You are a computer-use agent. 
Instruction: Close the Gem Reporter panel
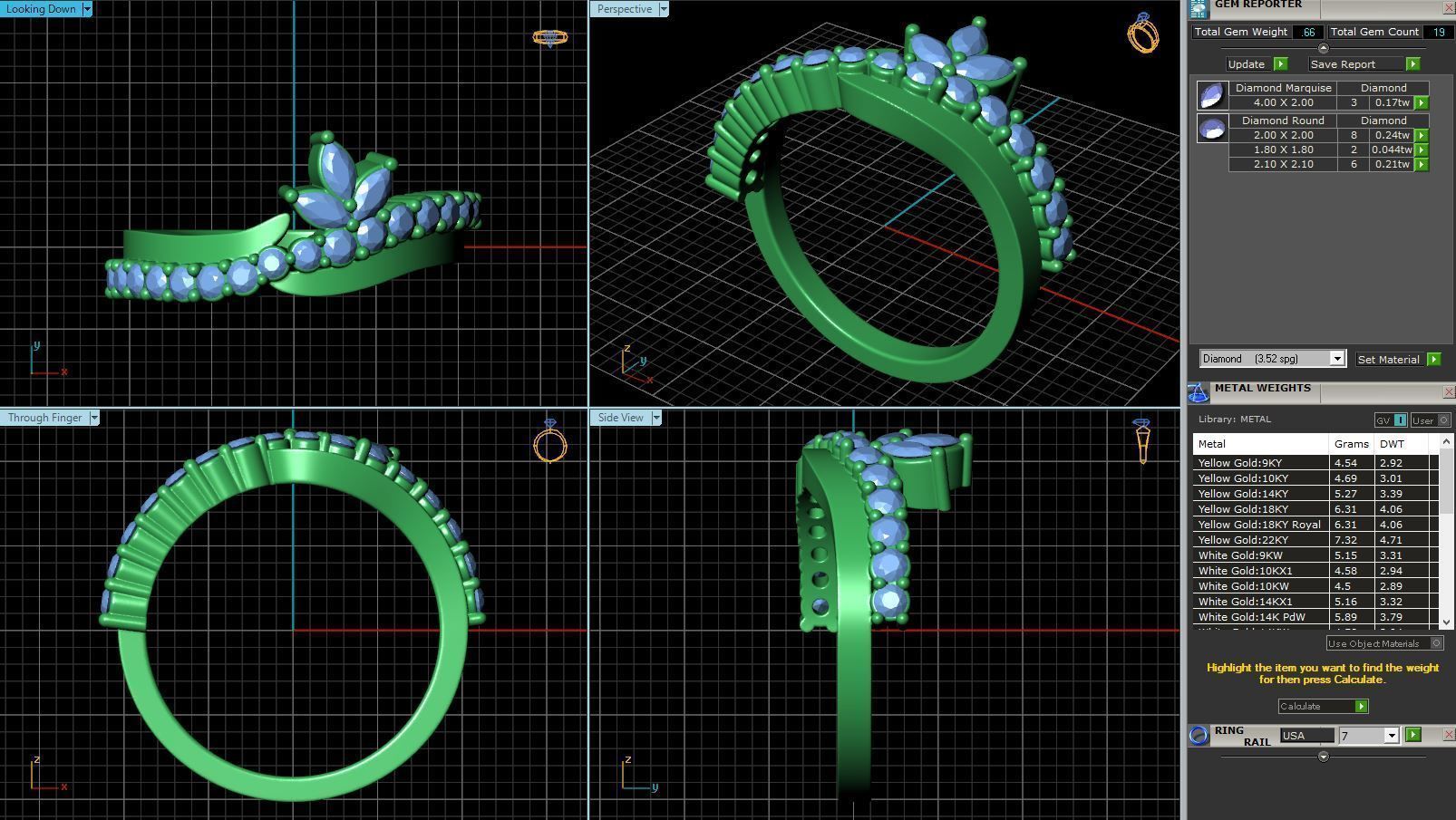tap(1448, 8)
